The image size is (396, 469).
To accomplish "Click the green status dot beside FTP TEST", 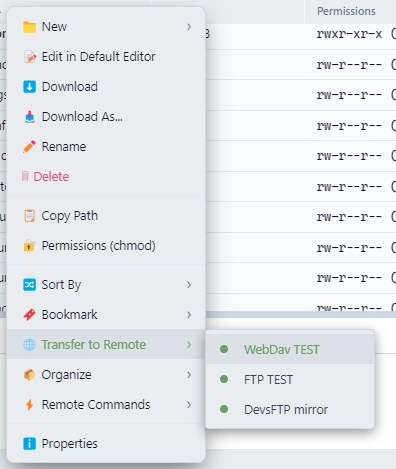I will pos(224,379).
